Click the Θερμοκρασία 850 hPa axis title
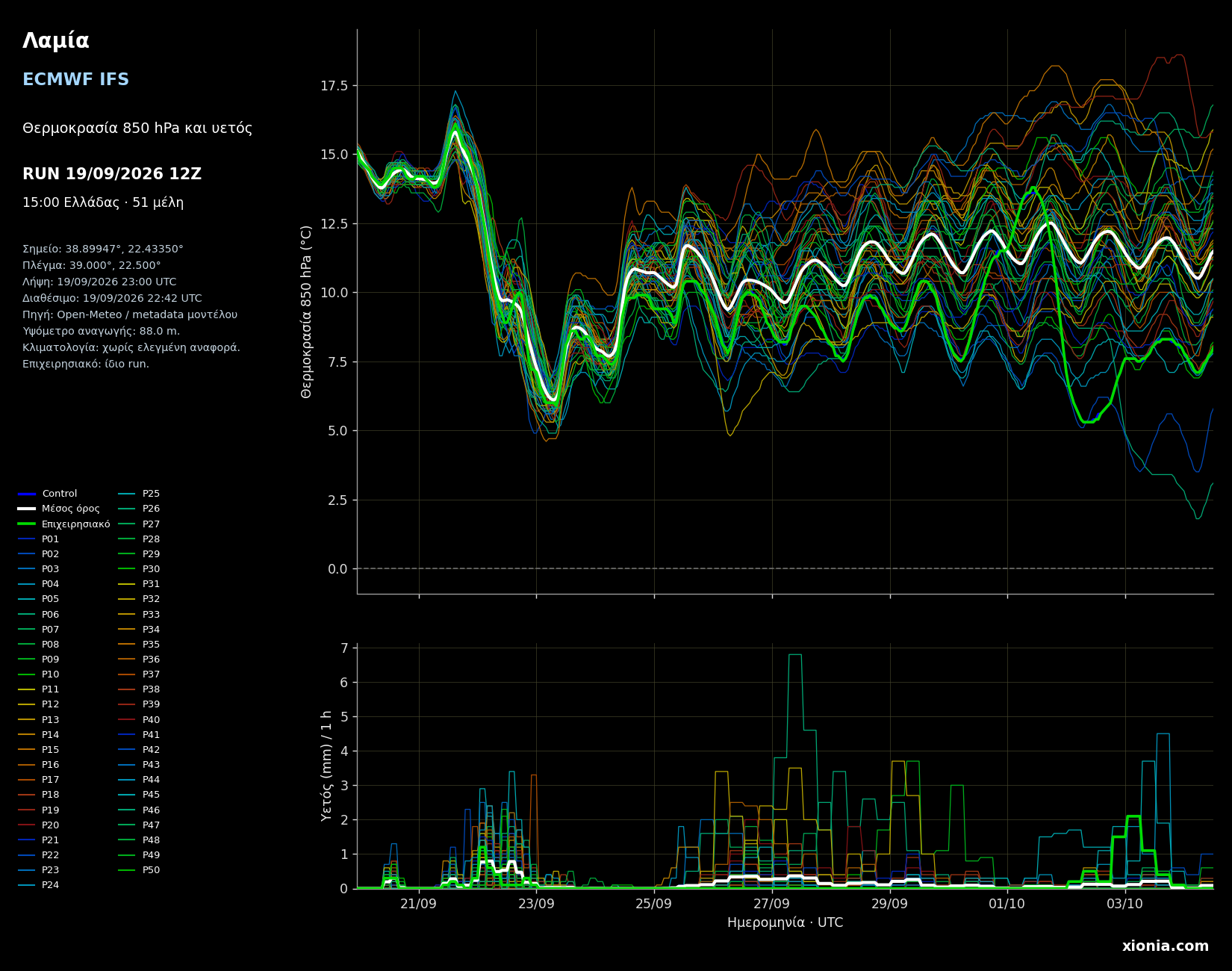 coord(307,311)
